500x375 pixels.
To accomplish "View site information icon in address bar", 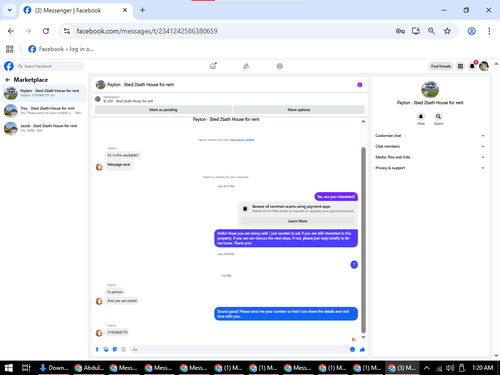I will click(x=67, y=31).
